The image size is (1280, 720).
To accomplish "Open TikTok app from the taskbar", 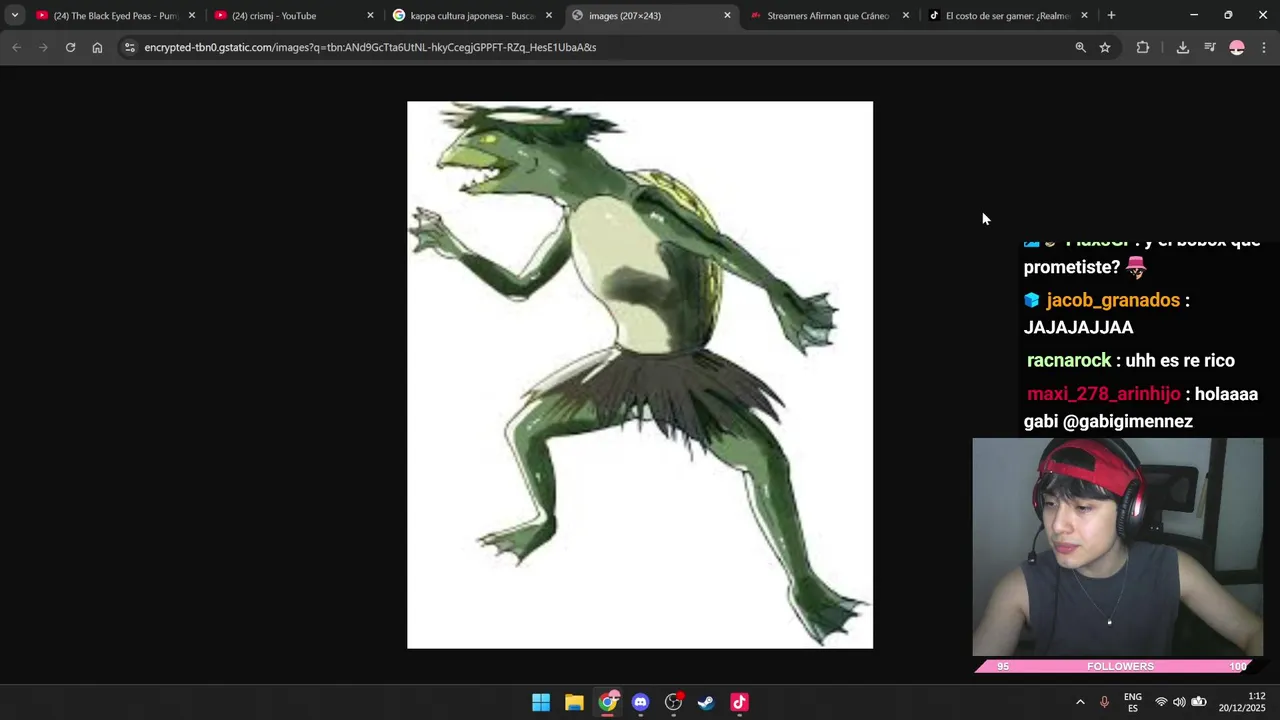I will pos(740,702).
